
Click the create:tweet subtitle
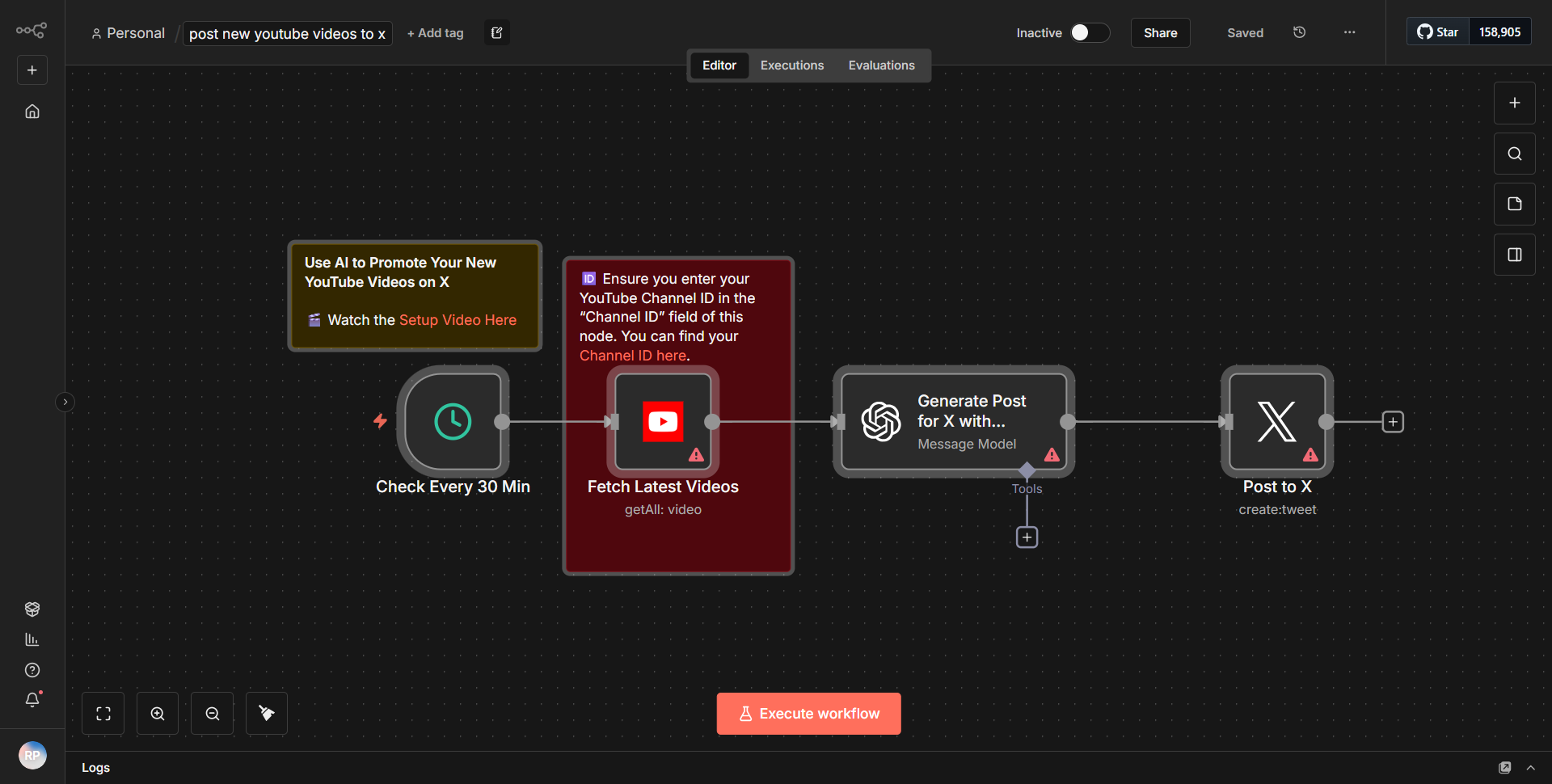click(1277, 510)
